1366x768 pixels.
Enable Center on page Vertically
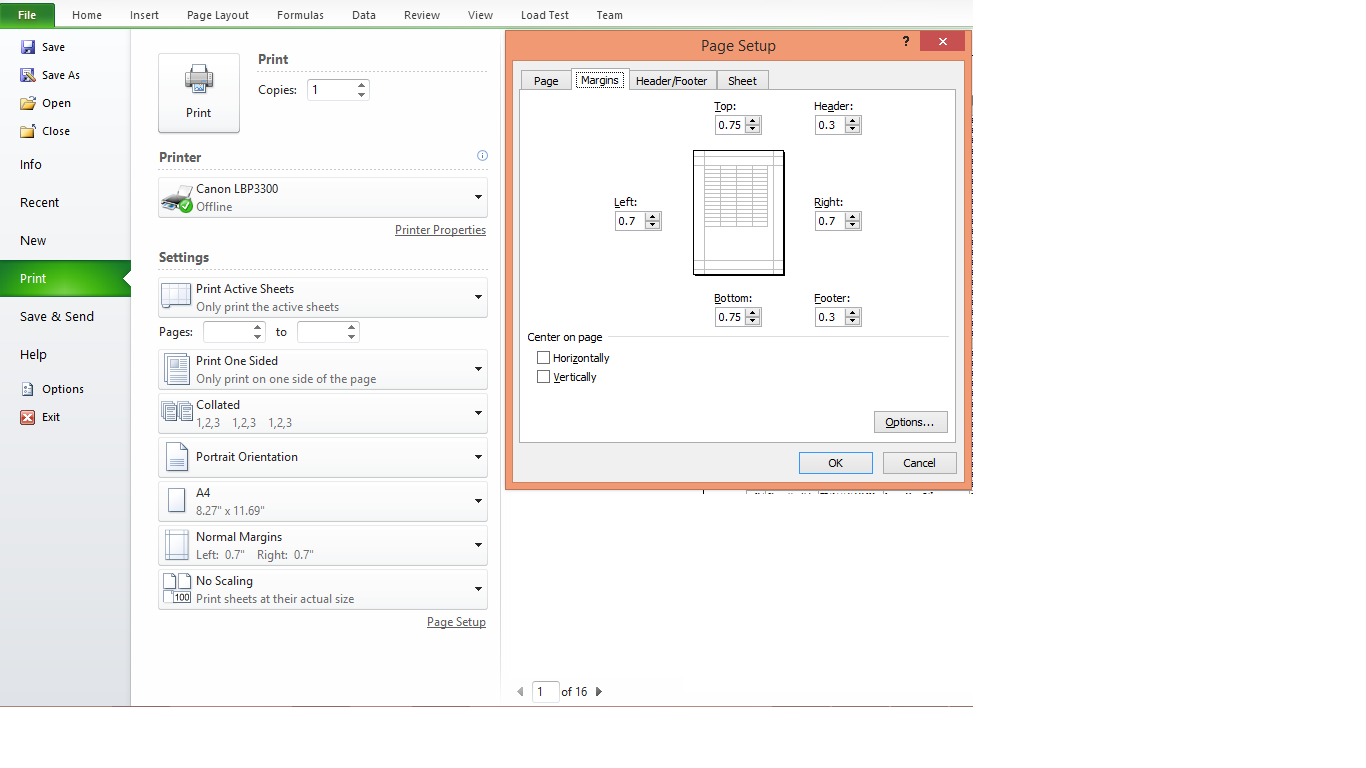click(x=543, y=377)
